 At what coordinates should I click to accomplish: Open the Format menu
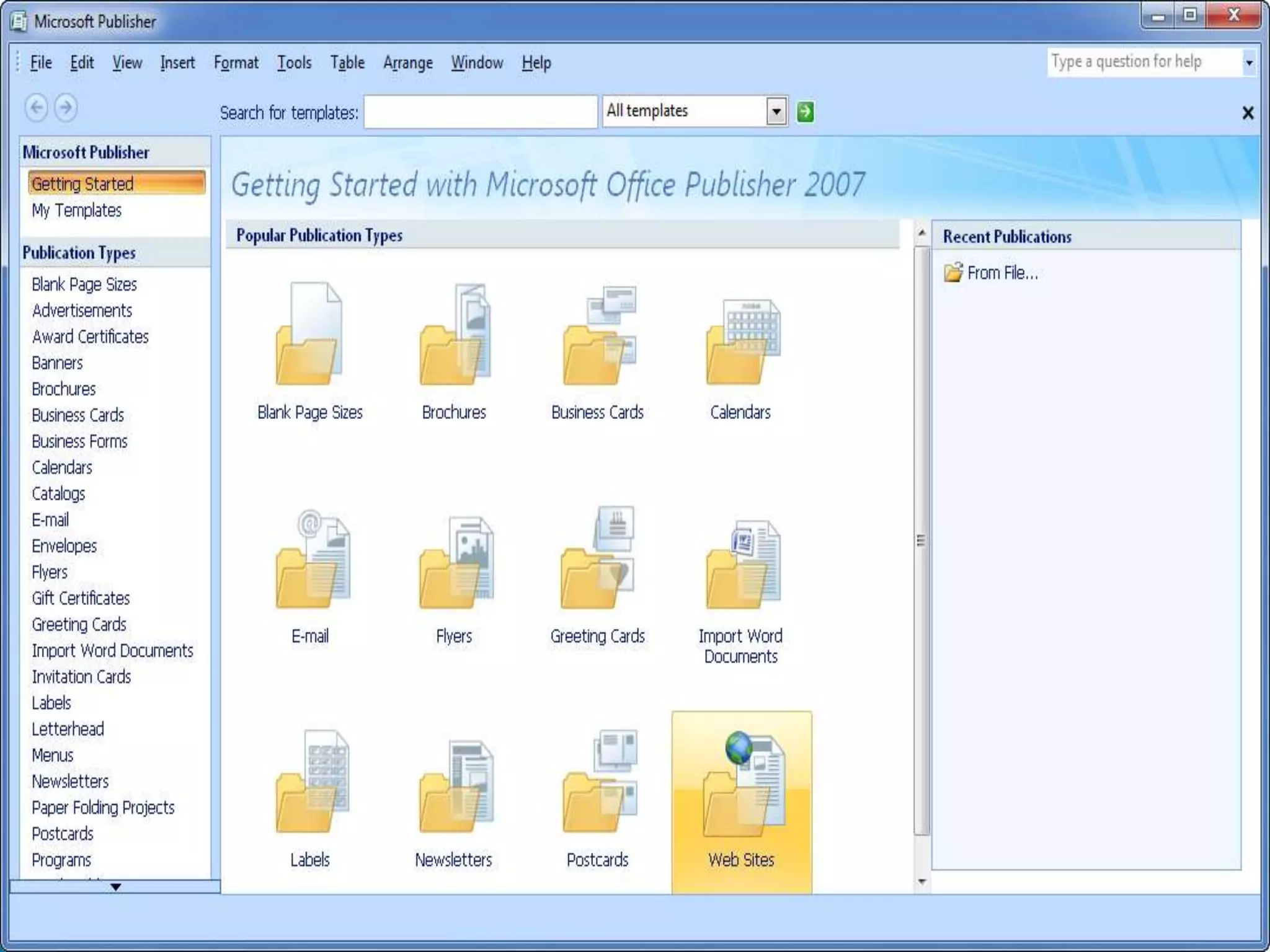pos(236,63)
